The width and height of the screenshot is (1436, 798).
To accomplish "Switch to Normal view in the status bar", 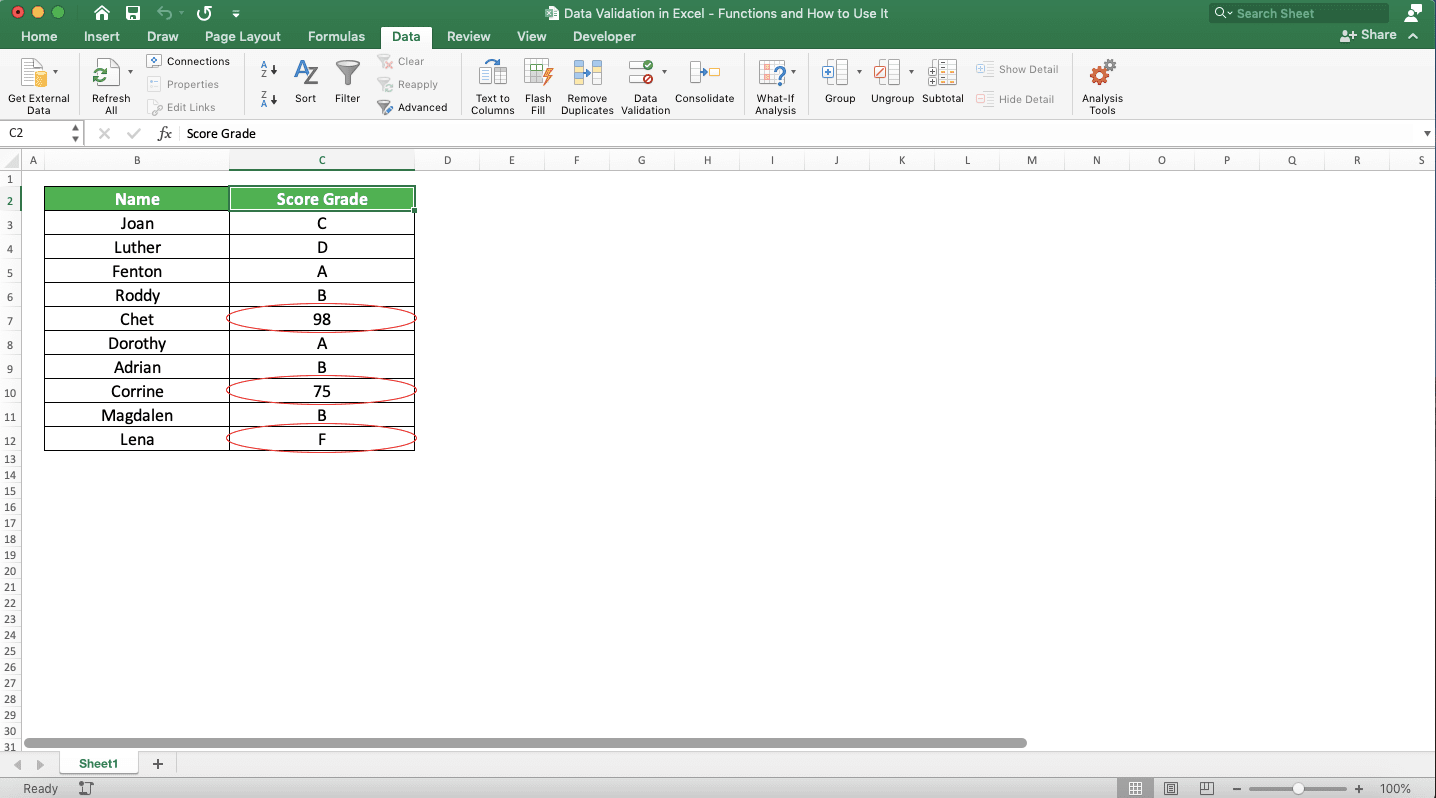I will (x=1136, y=788).
